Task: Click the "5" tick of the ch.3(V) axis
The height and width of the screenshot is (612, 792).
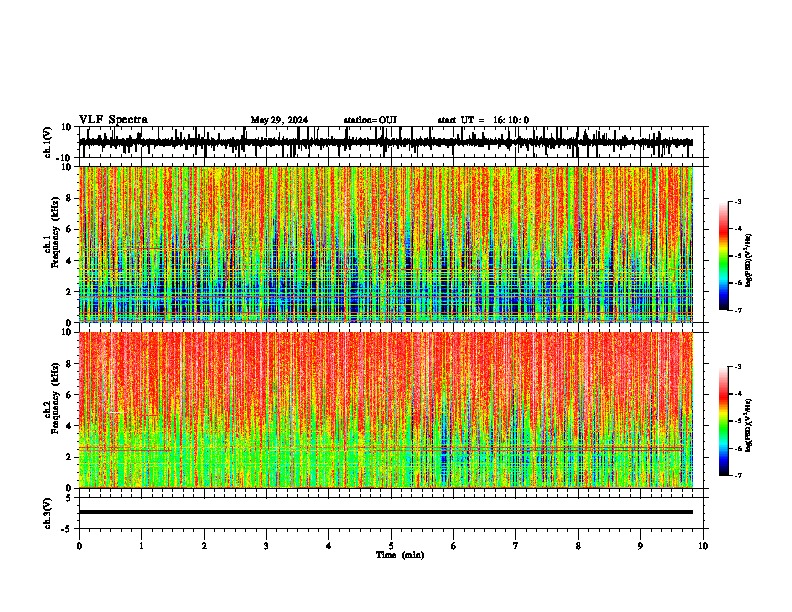Action: [69, 498]
